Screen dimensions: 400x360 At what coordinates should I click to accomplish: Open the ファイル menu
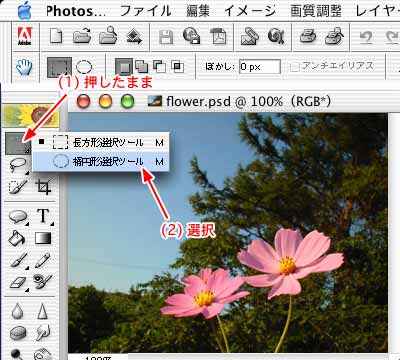(145, 11)
